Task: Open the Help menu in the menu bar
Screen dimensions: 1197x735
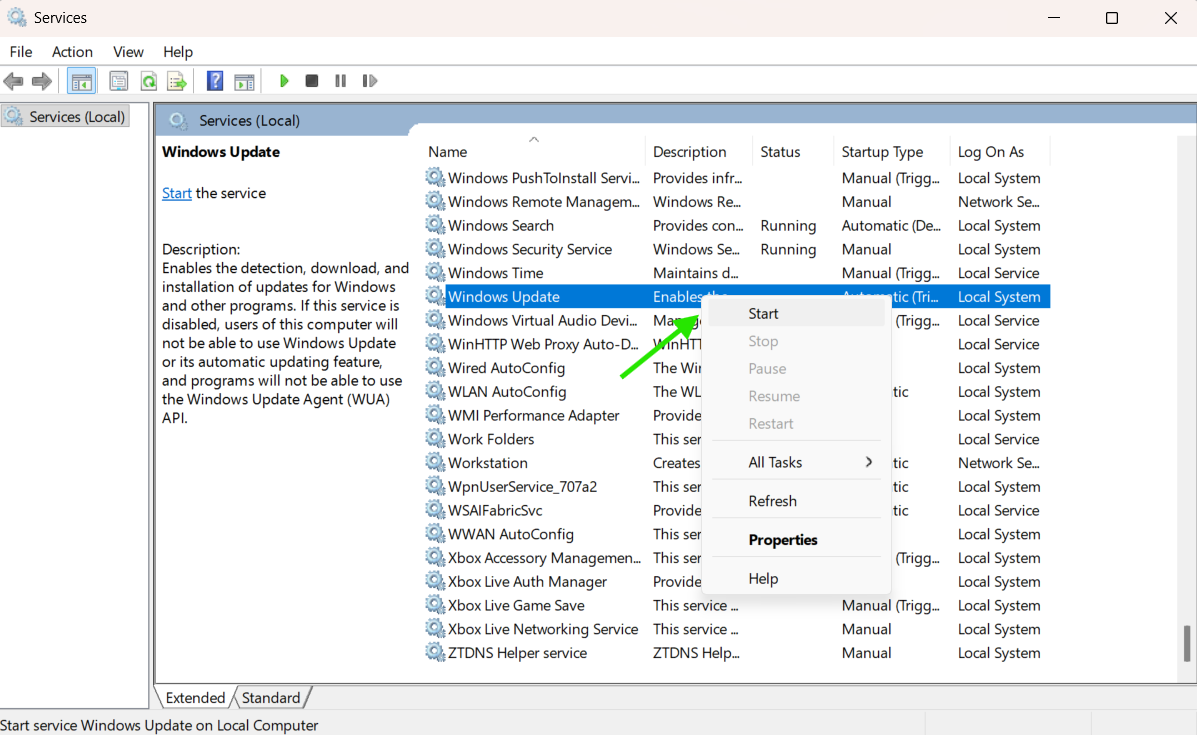Action: 178,52
